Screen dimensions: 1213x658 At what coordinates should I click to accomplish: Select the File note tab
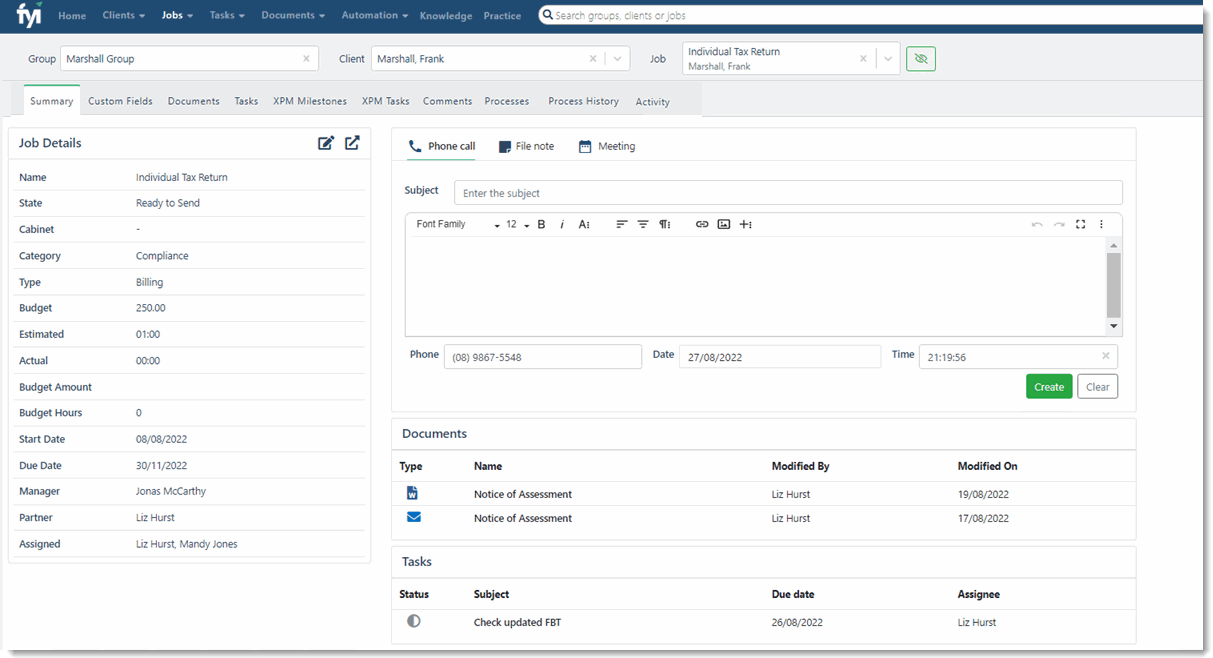coord(526,146)
